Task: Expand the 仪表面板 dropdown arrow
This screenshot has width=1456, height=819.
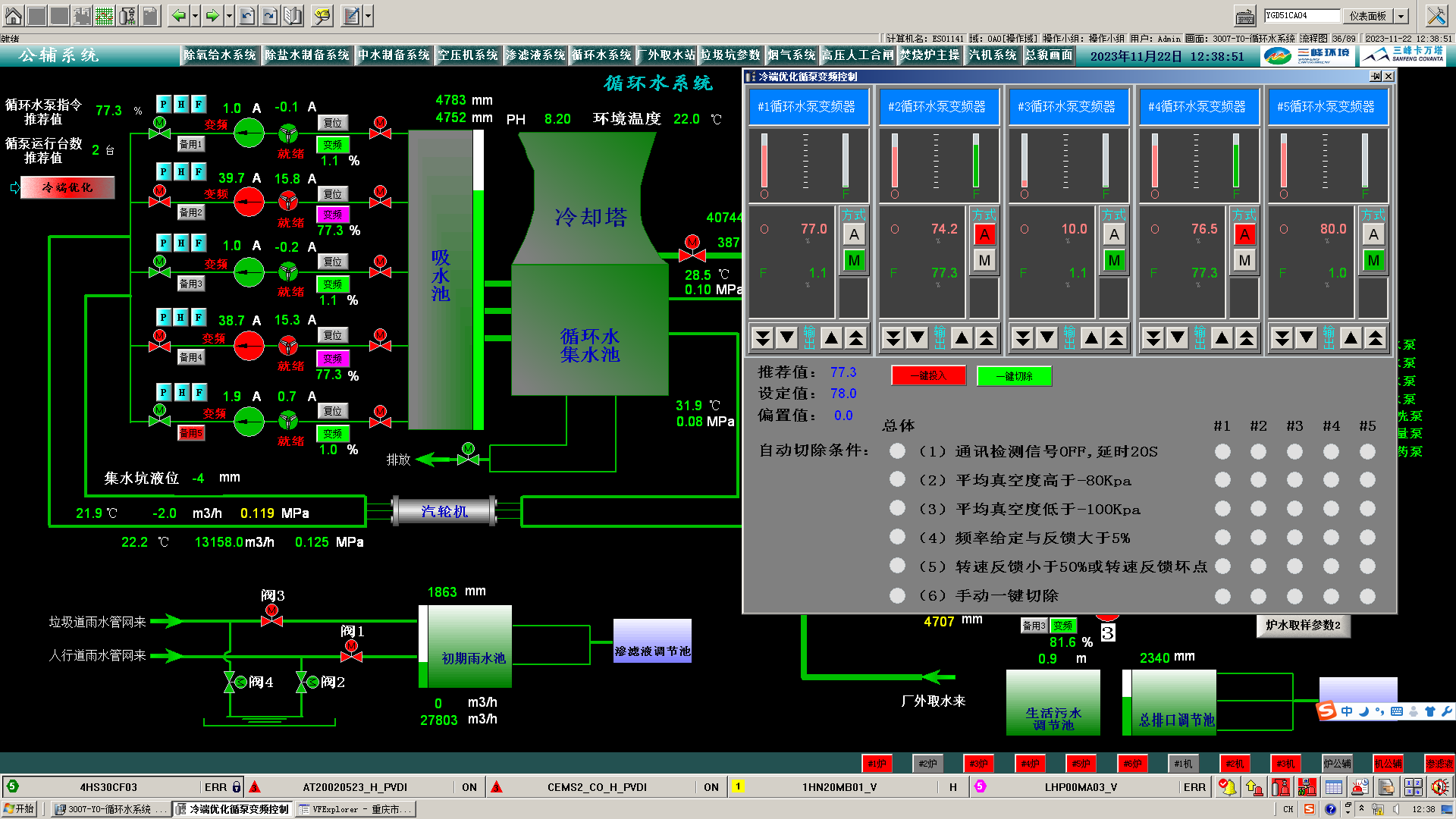Action: [x=1401, y=16]
